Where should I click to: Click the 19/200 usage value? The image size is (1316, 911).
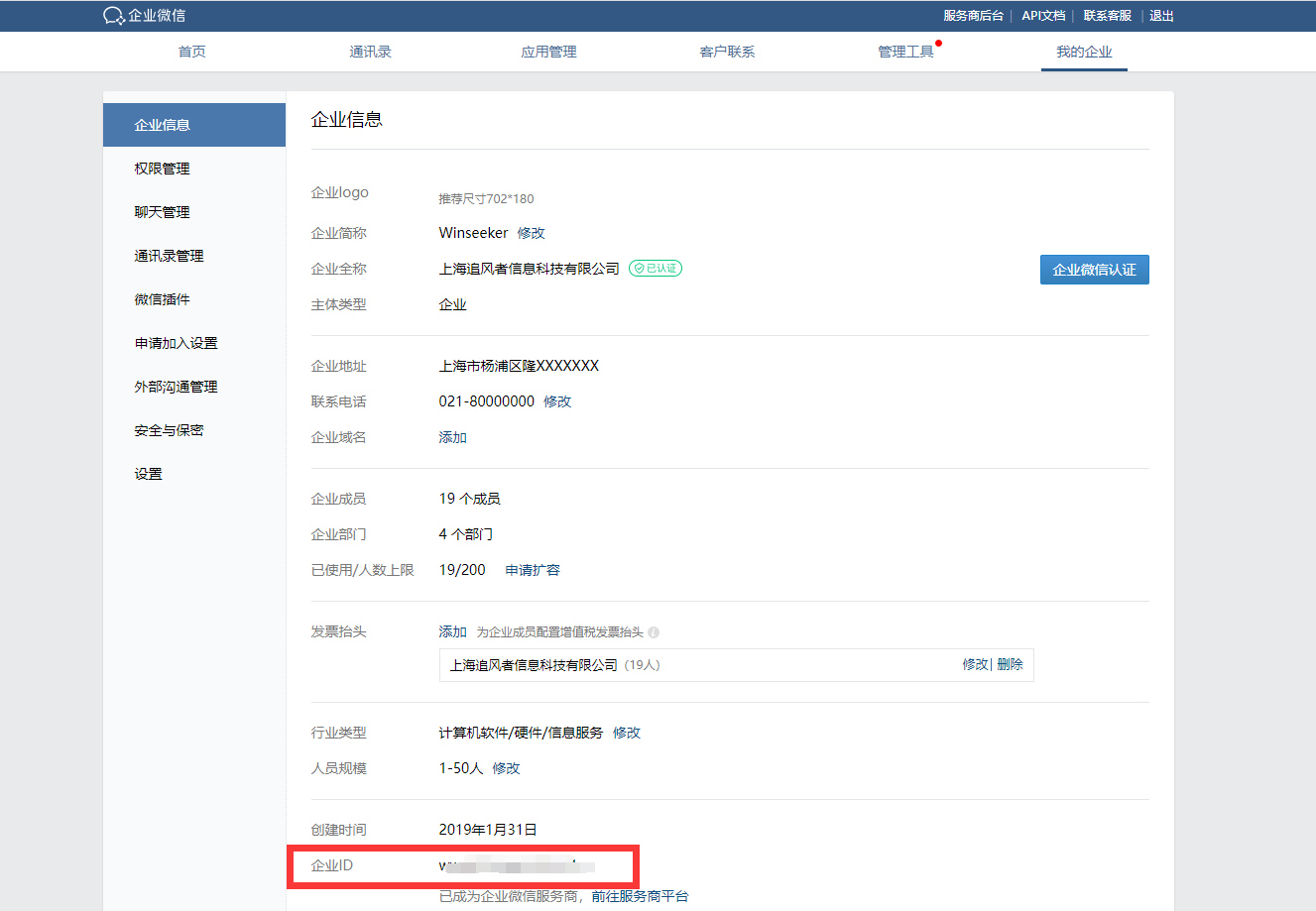tap(462, 570)
